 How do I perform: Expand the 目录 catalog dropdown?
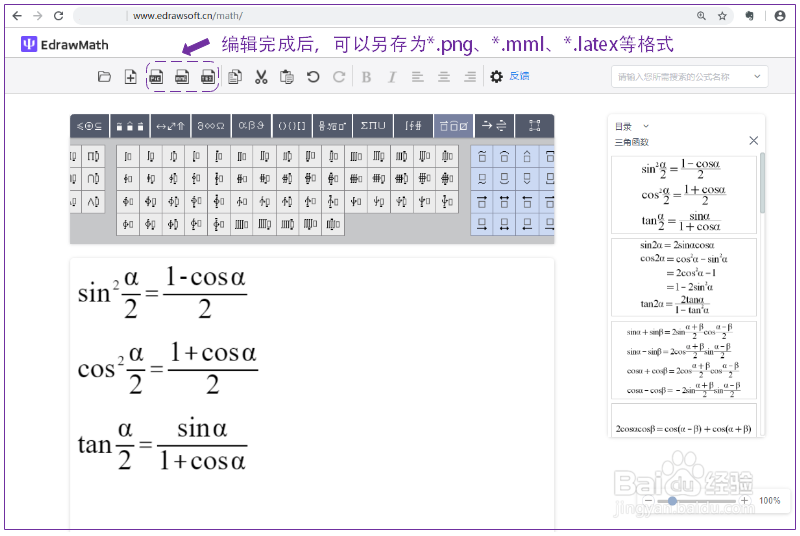646,126
